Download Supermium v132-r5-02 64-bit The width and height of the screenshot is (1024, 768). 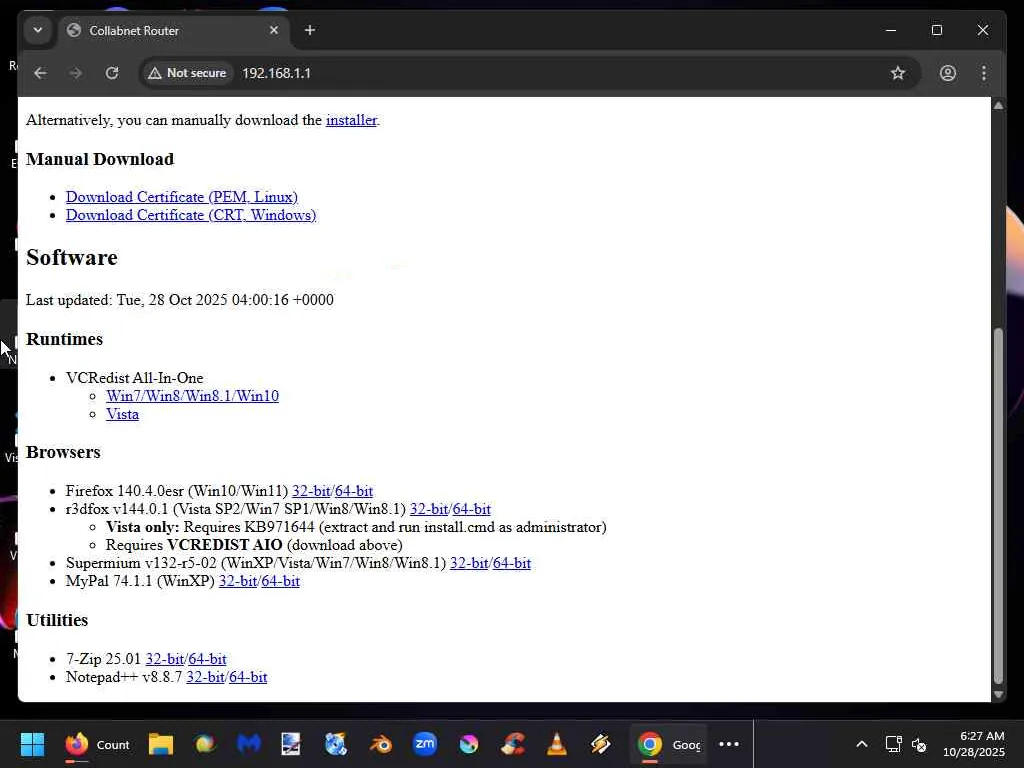coord(512,563)
